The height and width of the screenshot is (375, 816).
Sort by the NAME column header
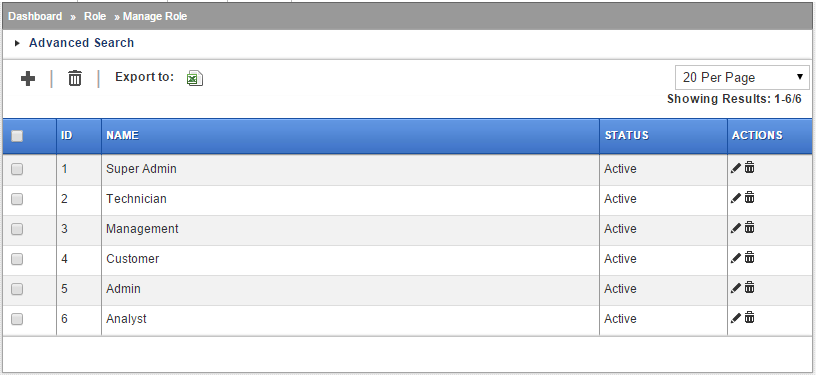(x=122, y=135)
